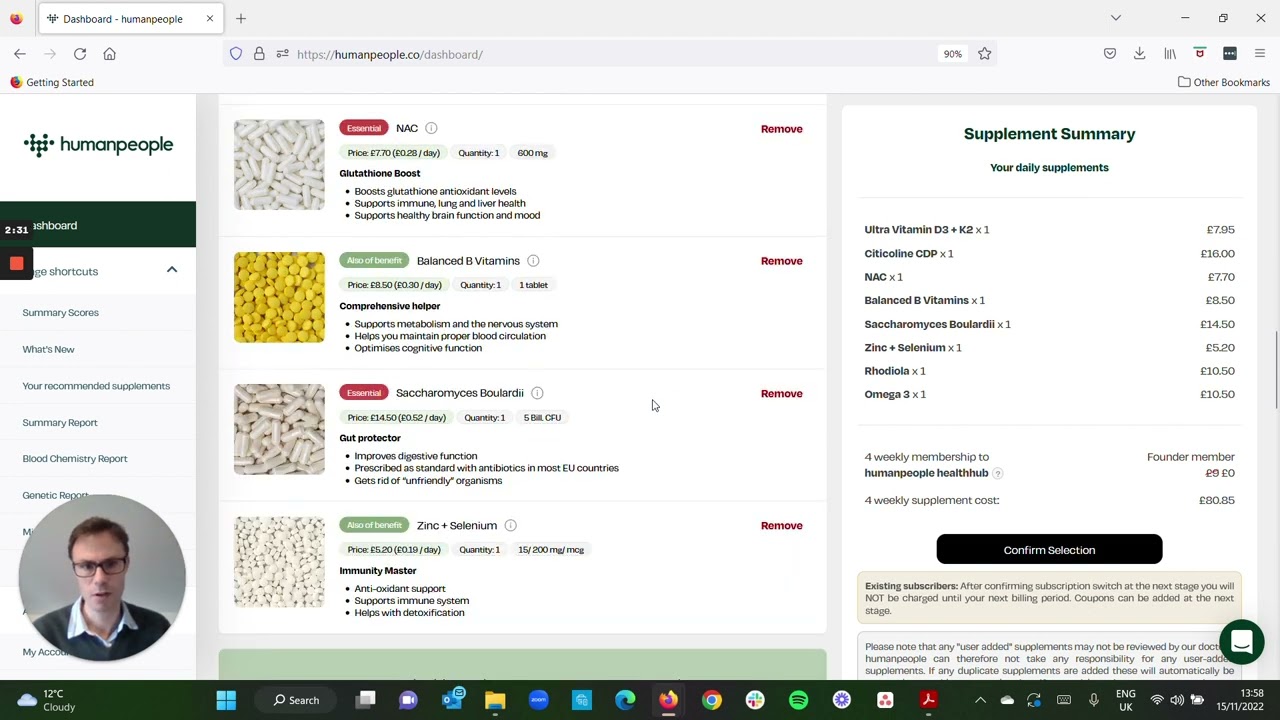Click the NAC capsules thumbnail
This screenshot has width=1280, height=720.
[x=279, y=165]
